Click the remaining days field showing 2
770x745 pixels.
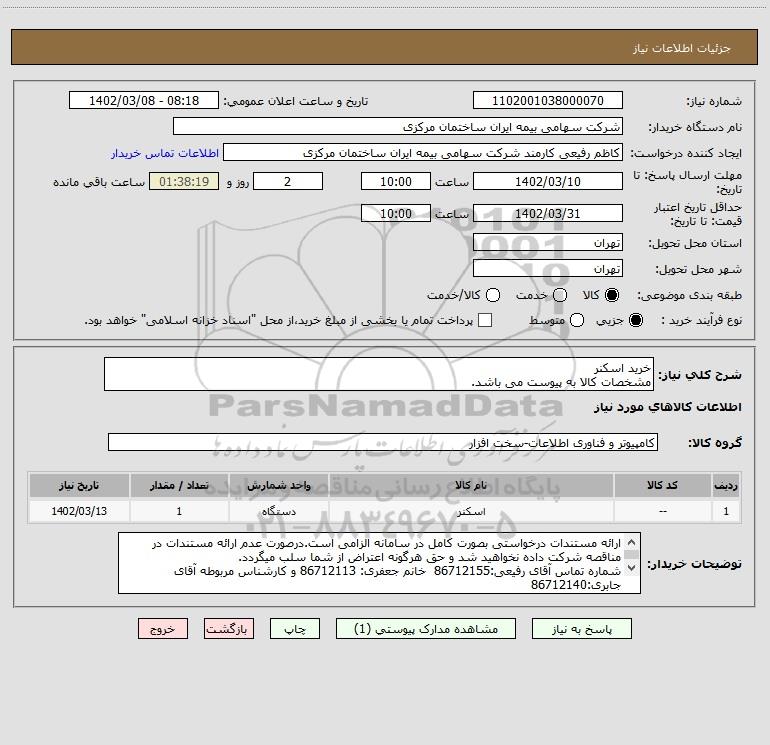click(288, 181)
